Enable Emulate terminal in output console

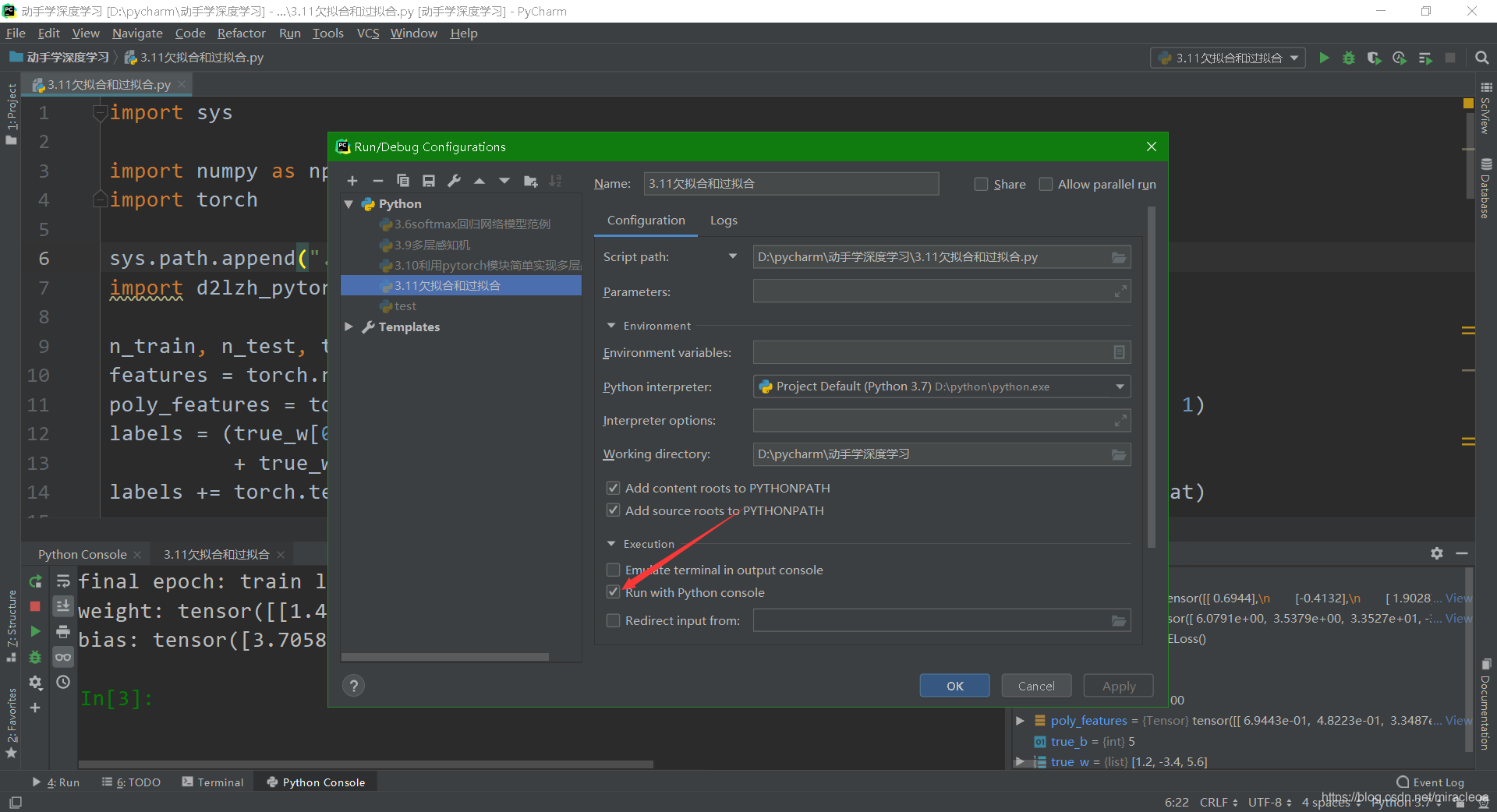(x=613, y=570)
